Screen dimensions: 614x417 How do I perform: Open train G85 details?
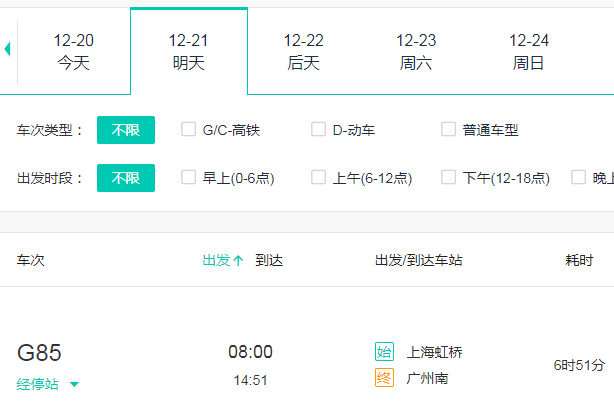tap(40, 352)
